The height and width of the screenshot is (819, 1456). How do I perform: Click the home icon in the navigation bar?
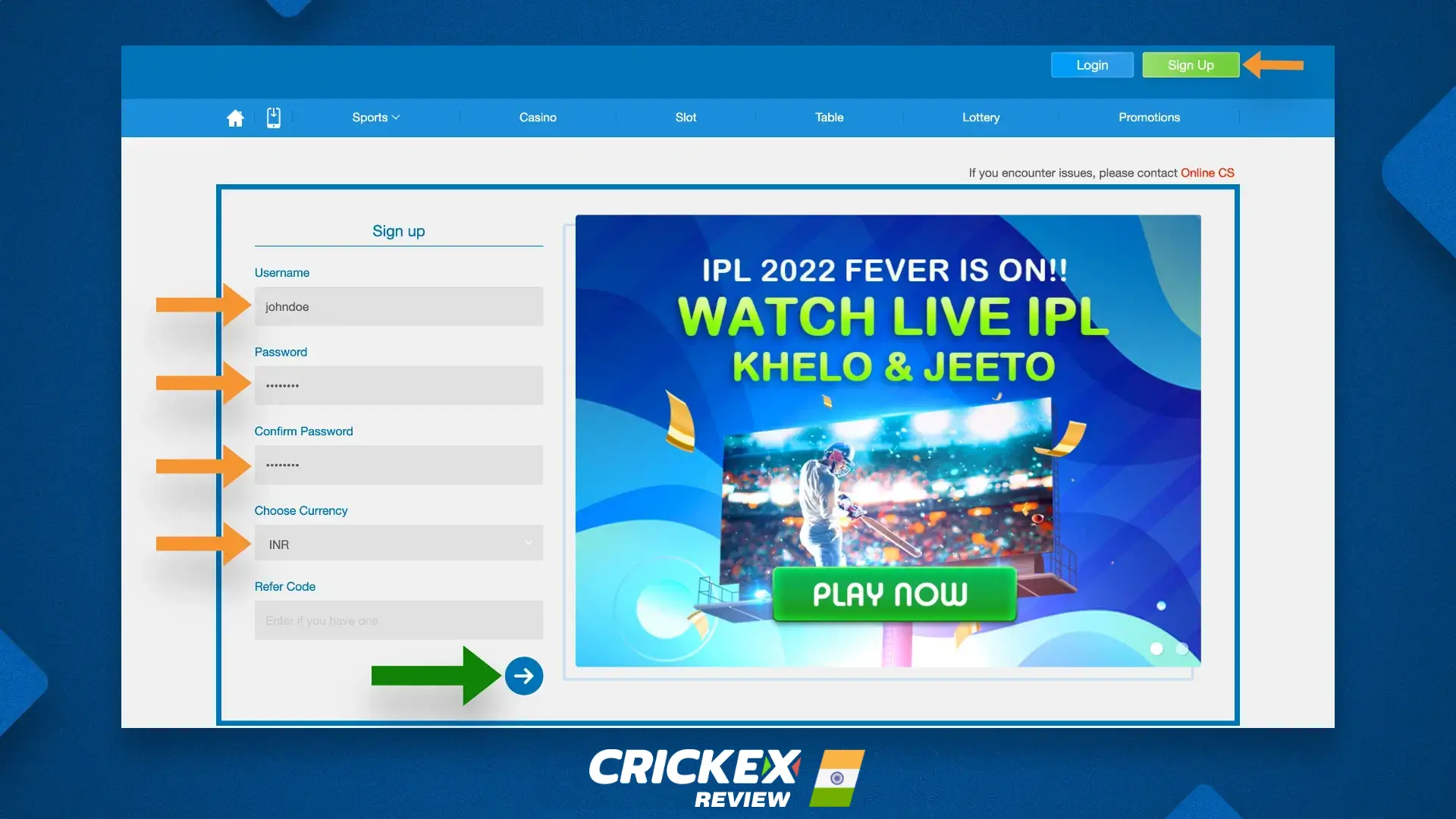235,118
